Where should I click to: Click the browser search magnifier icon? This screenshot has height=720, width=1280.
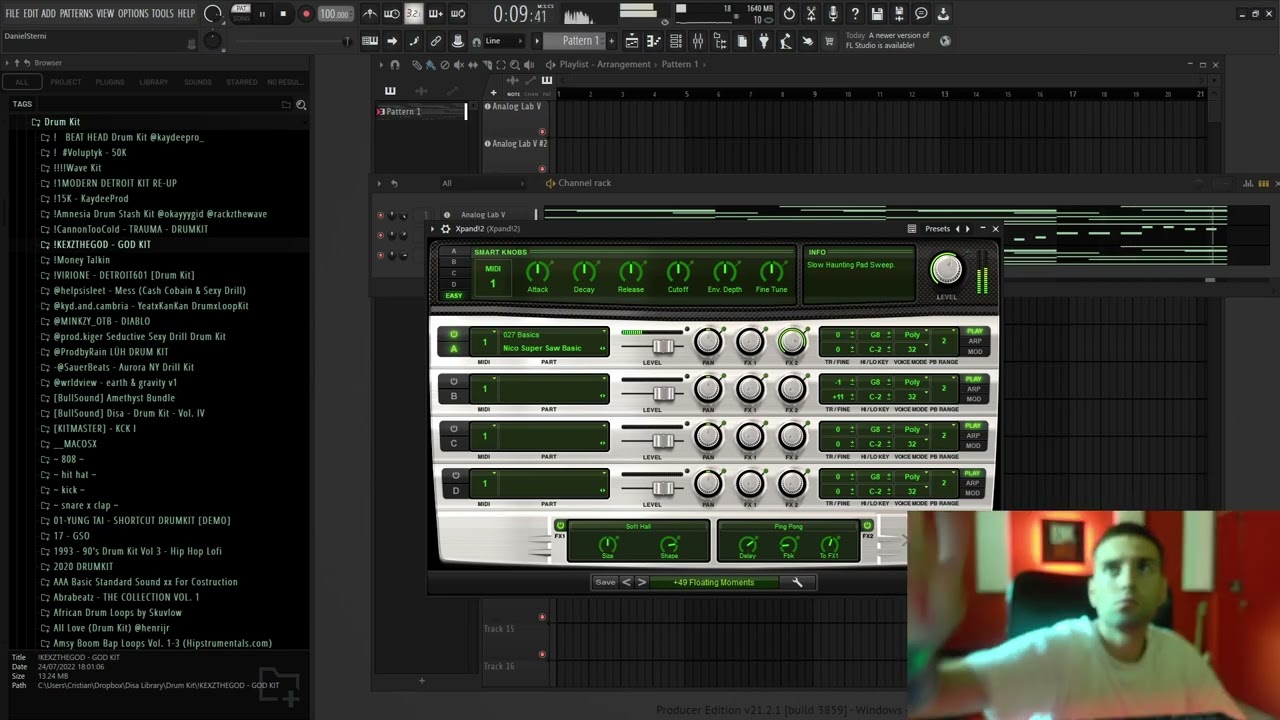(x=301, y=104)
